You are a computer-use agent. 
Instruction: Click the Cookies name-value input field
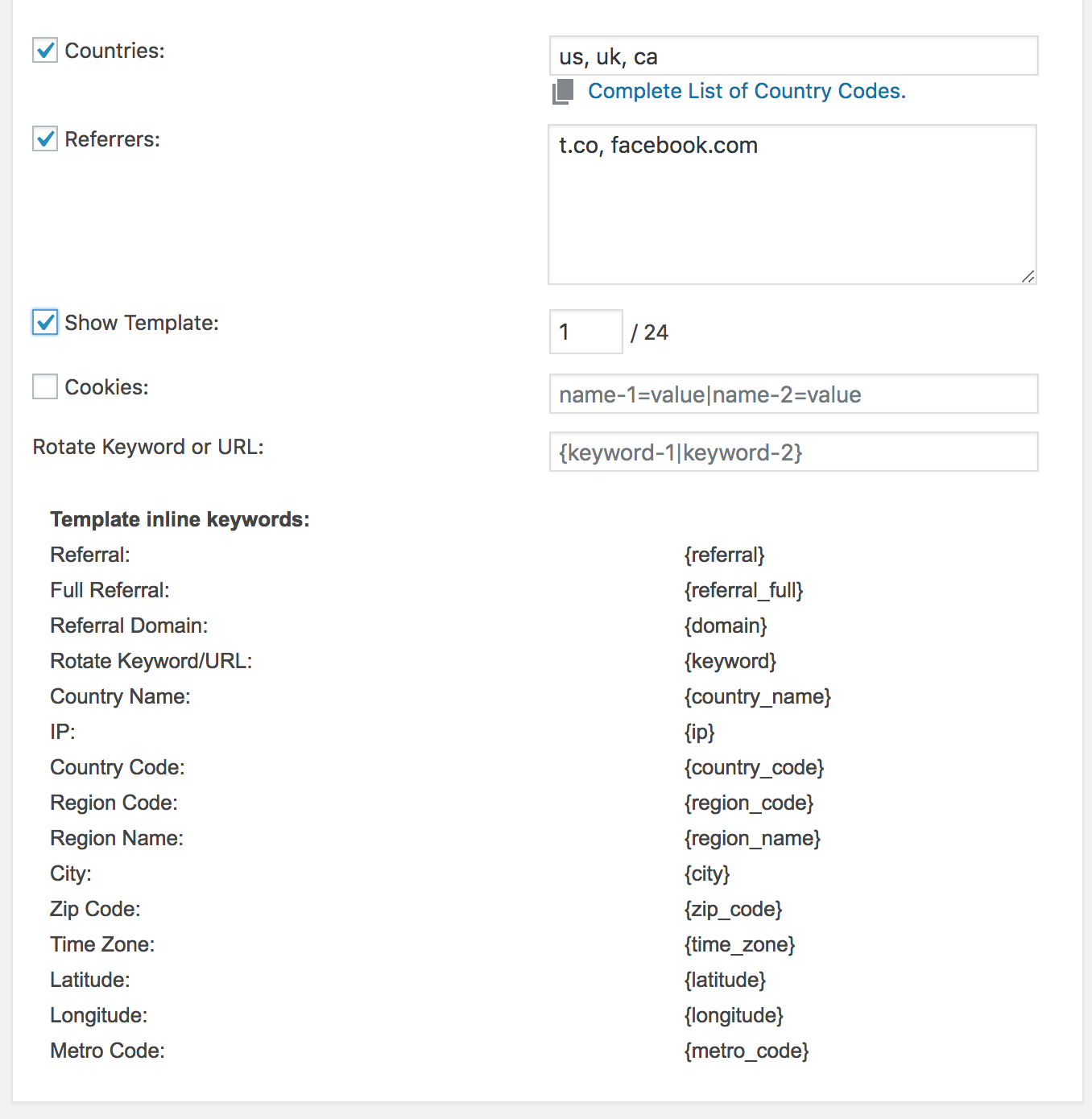coord(794,394)
